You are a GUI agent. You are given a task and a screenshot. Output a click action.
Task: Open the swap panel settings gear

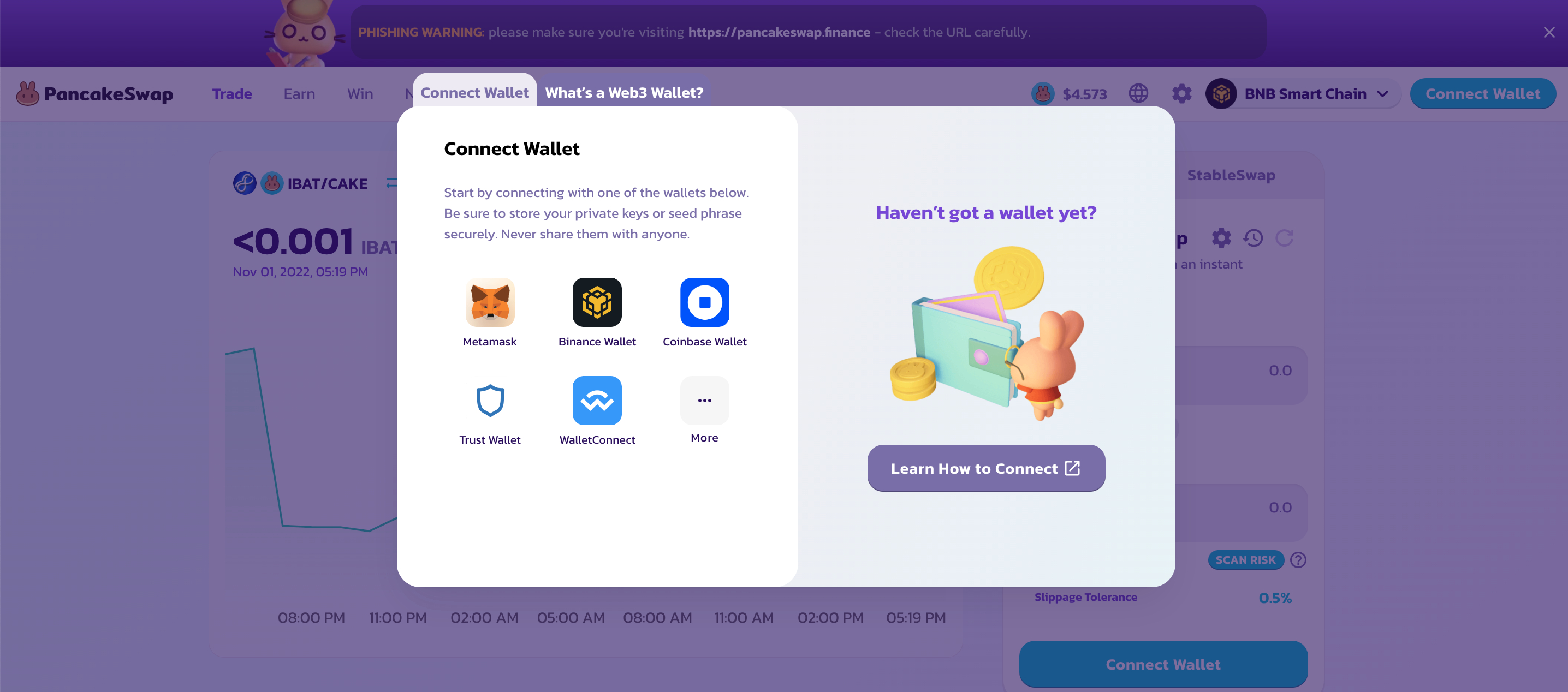[1220, 238]
